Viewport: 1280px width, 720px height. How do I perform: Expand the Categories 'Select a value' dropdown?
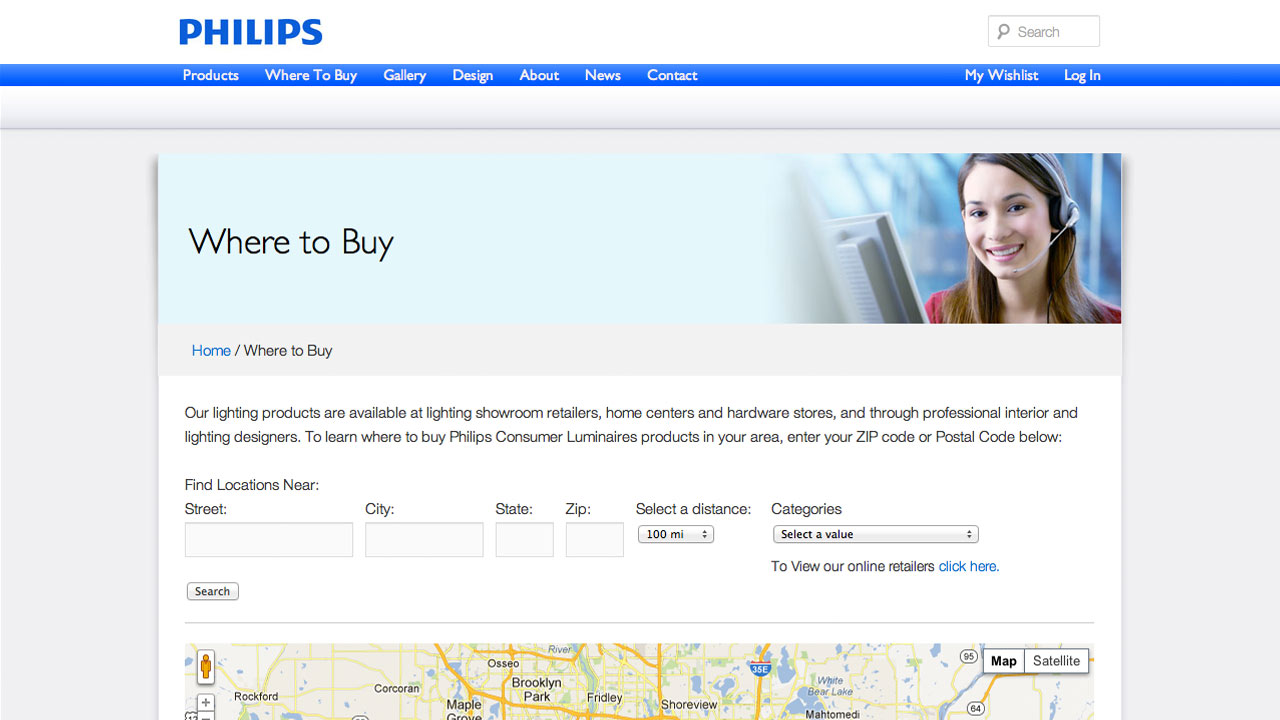[x=876, y=534]
